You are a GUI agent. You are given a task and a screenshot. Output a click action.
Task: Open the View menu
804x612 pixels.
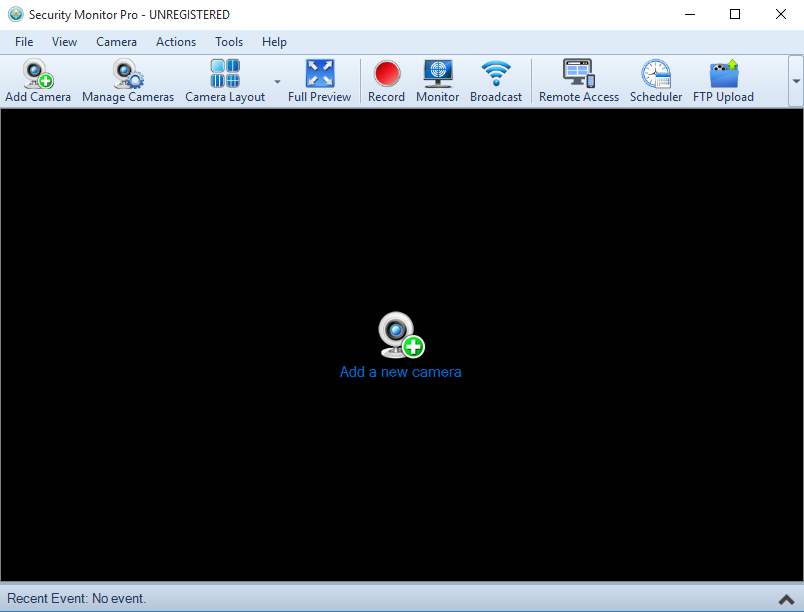[64, 42]
